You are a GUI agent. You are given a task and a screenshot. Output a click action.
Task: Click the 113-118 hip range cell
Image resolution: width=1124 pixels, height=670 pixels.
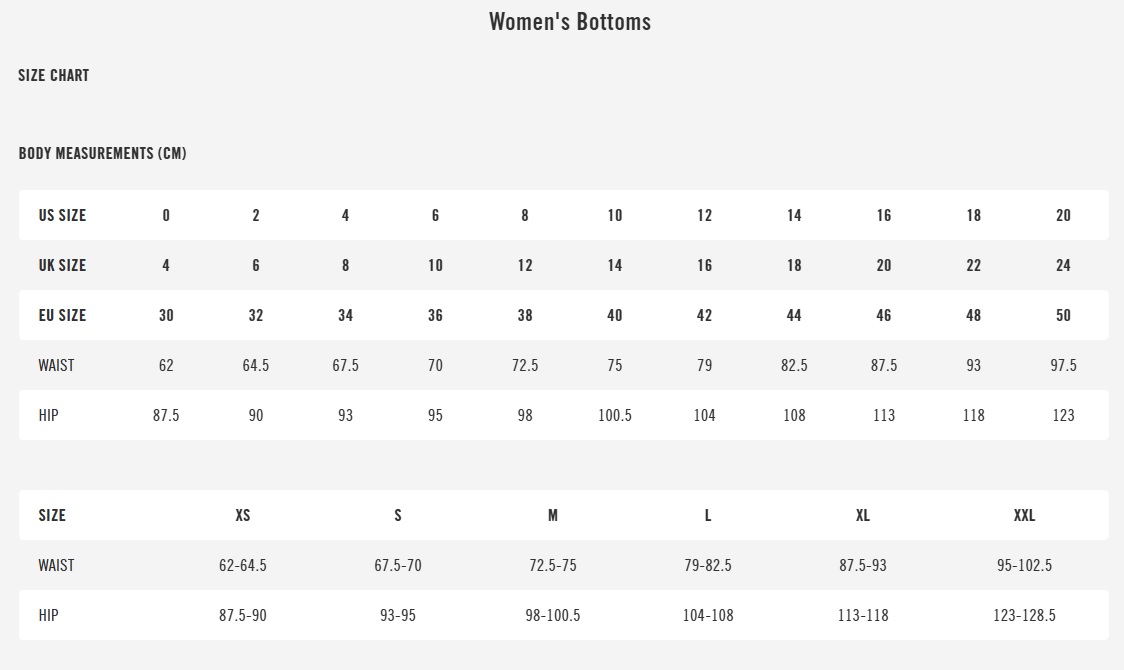click(863, 615)
